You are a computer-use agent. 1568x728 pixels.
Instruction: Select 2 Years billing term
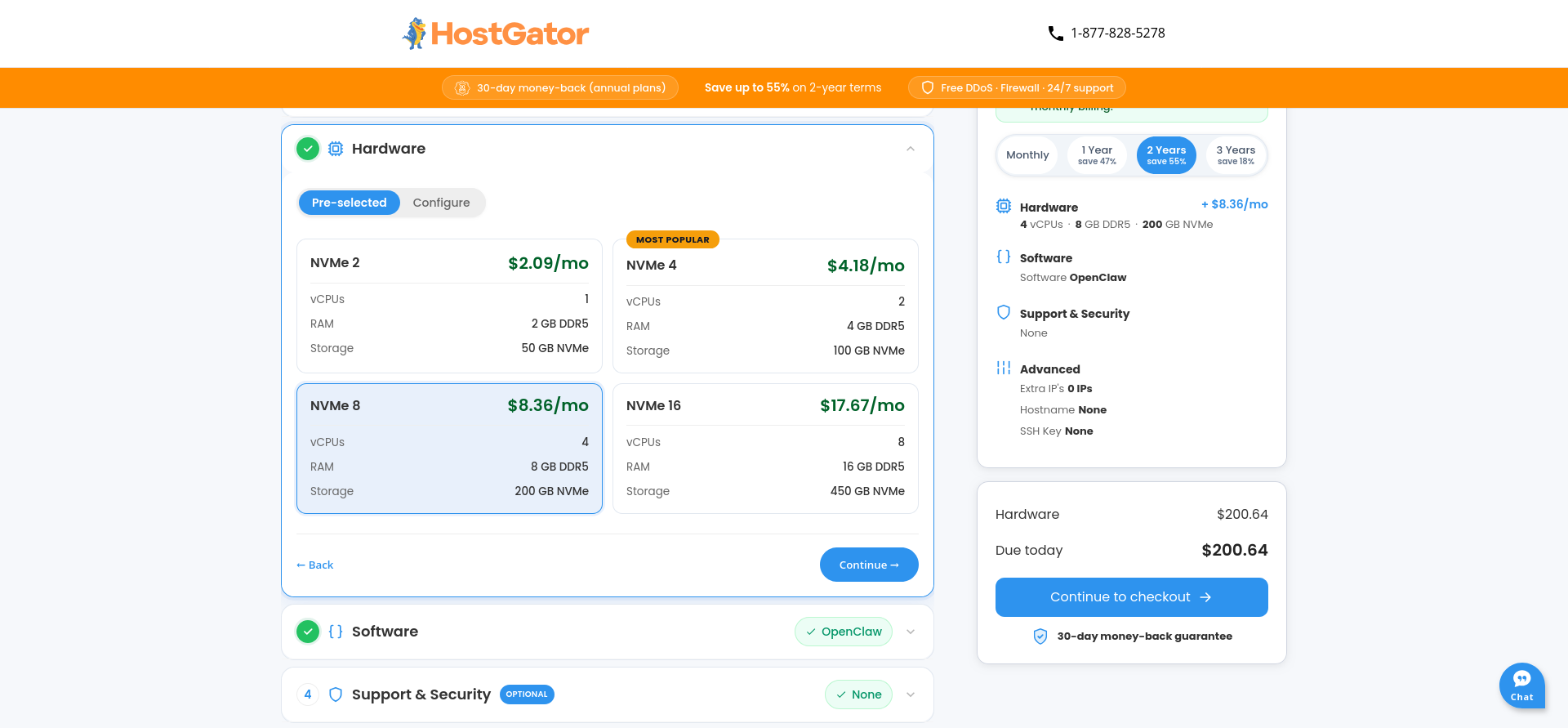click(1166, 155)
